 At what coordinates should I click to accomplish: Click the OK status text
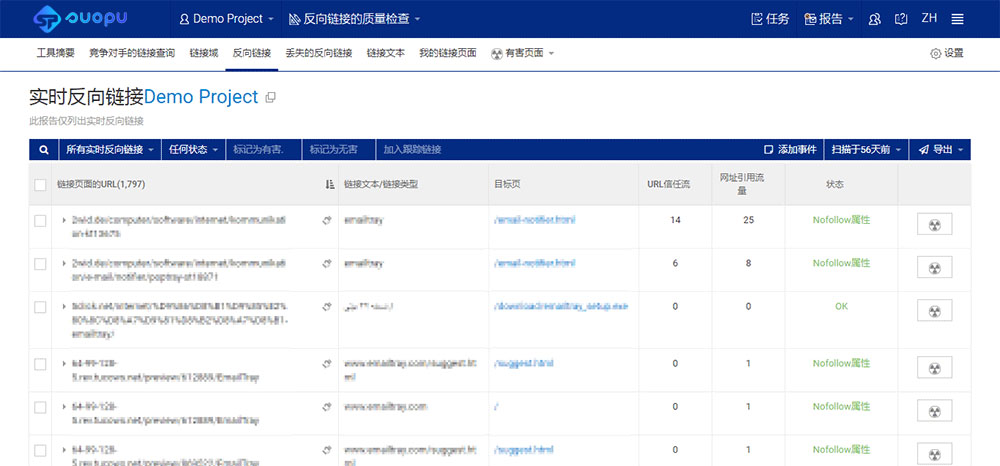841,307
